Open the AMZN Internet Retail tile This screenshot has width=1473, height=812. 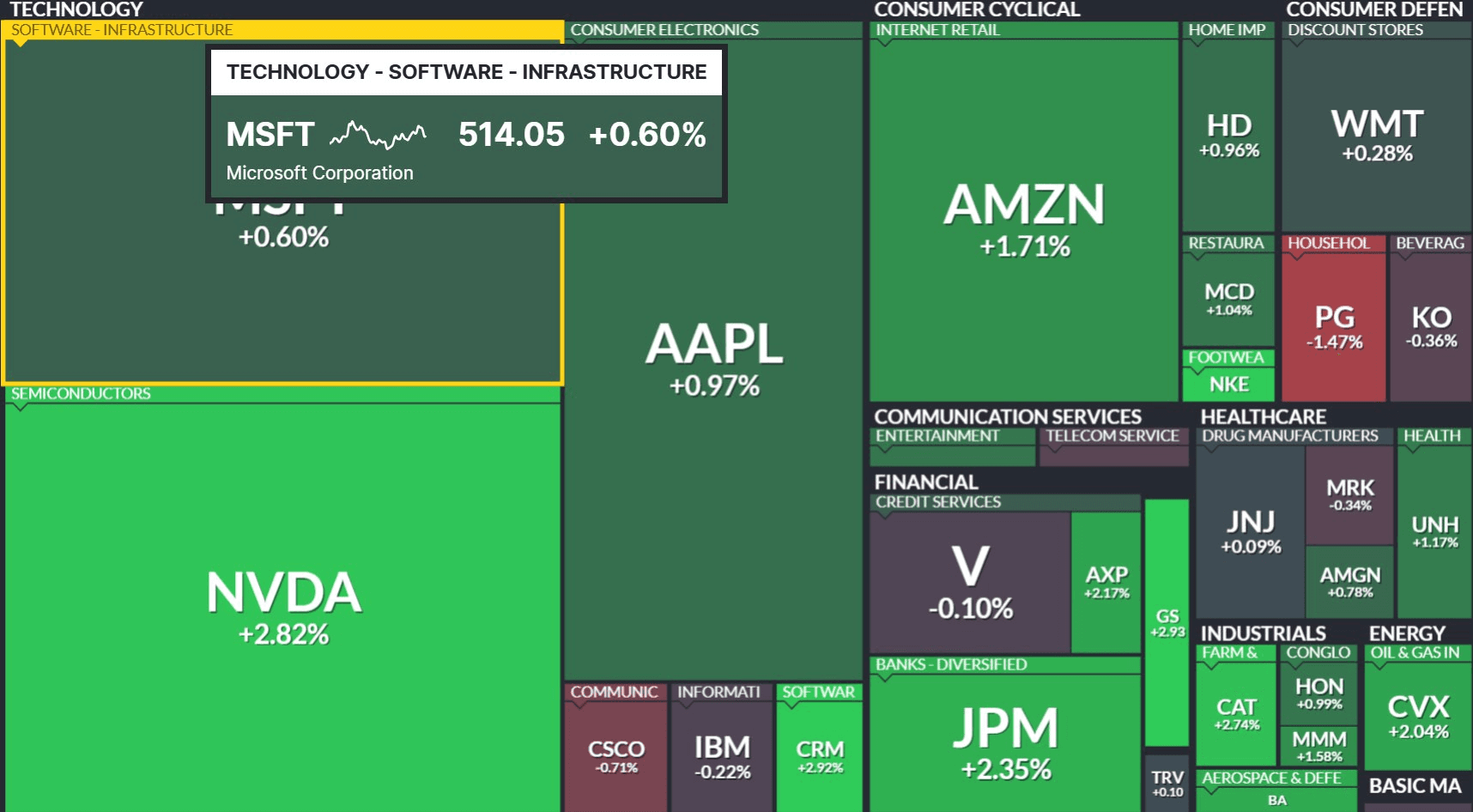[x=1024, y=219]
